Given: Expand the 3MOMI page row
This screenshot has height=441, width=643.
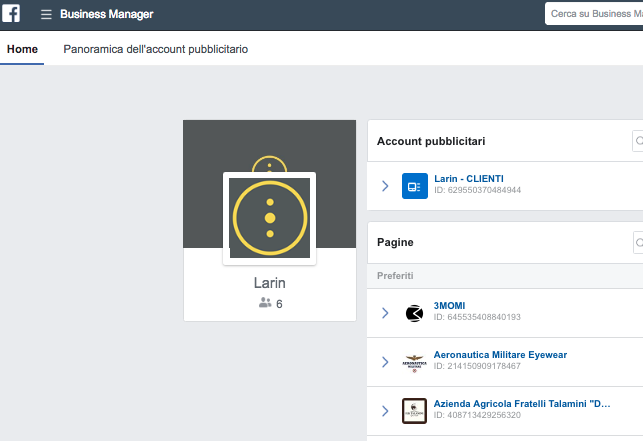Looking at the screenshot, I should 386,313.
